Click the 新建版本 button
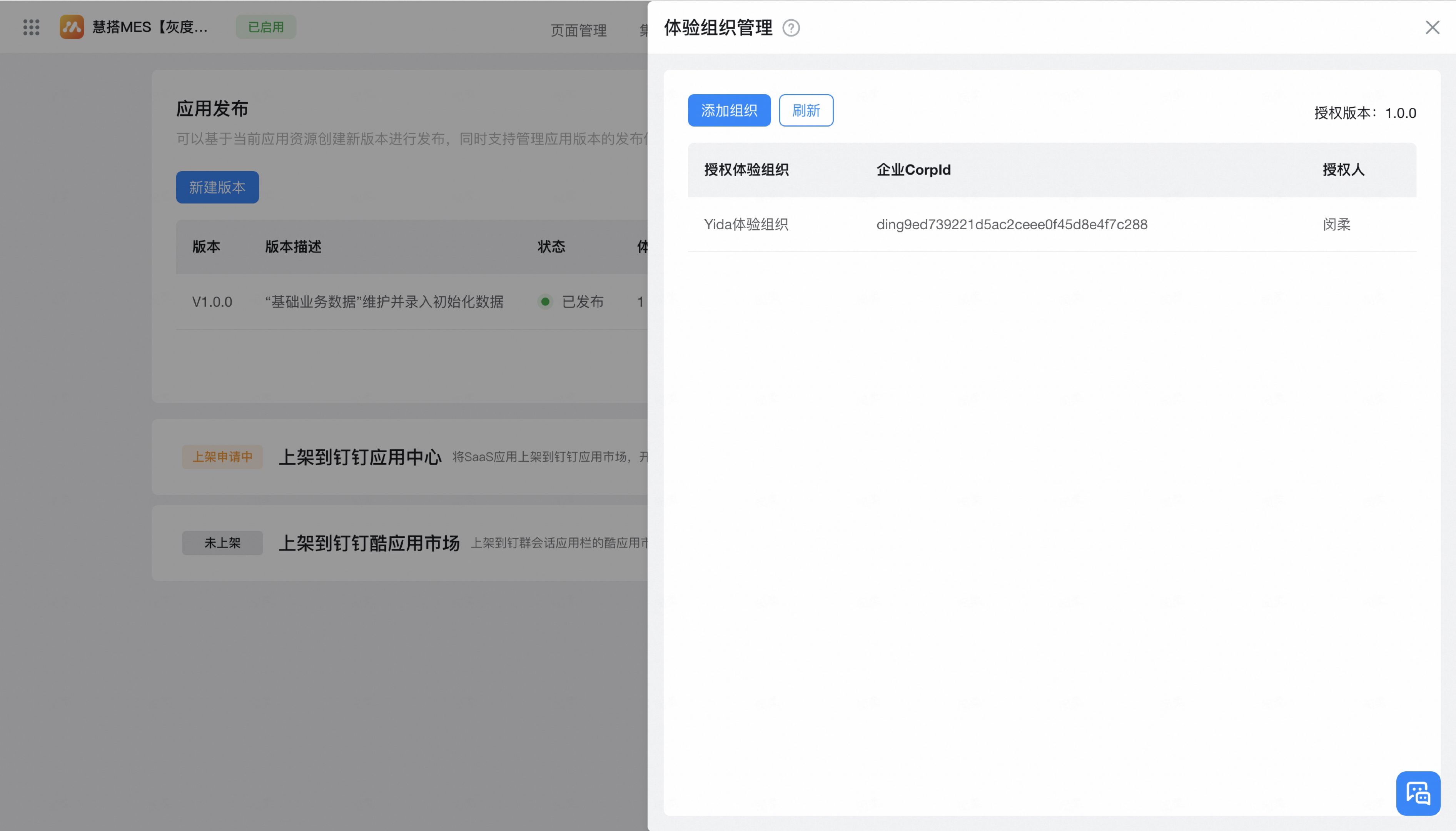1456x831 pixels. coord(217,187)
